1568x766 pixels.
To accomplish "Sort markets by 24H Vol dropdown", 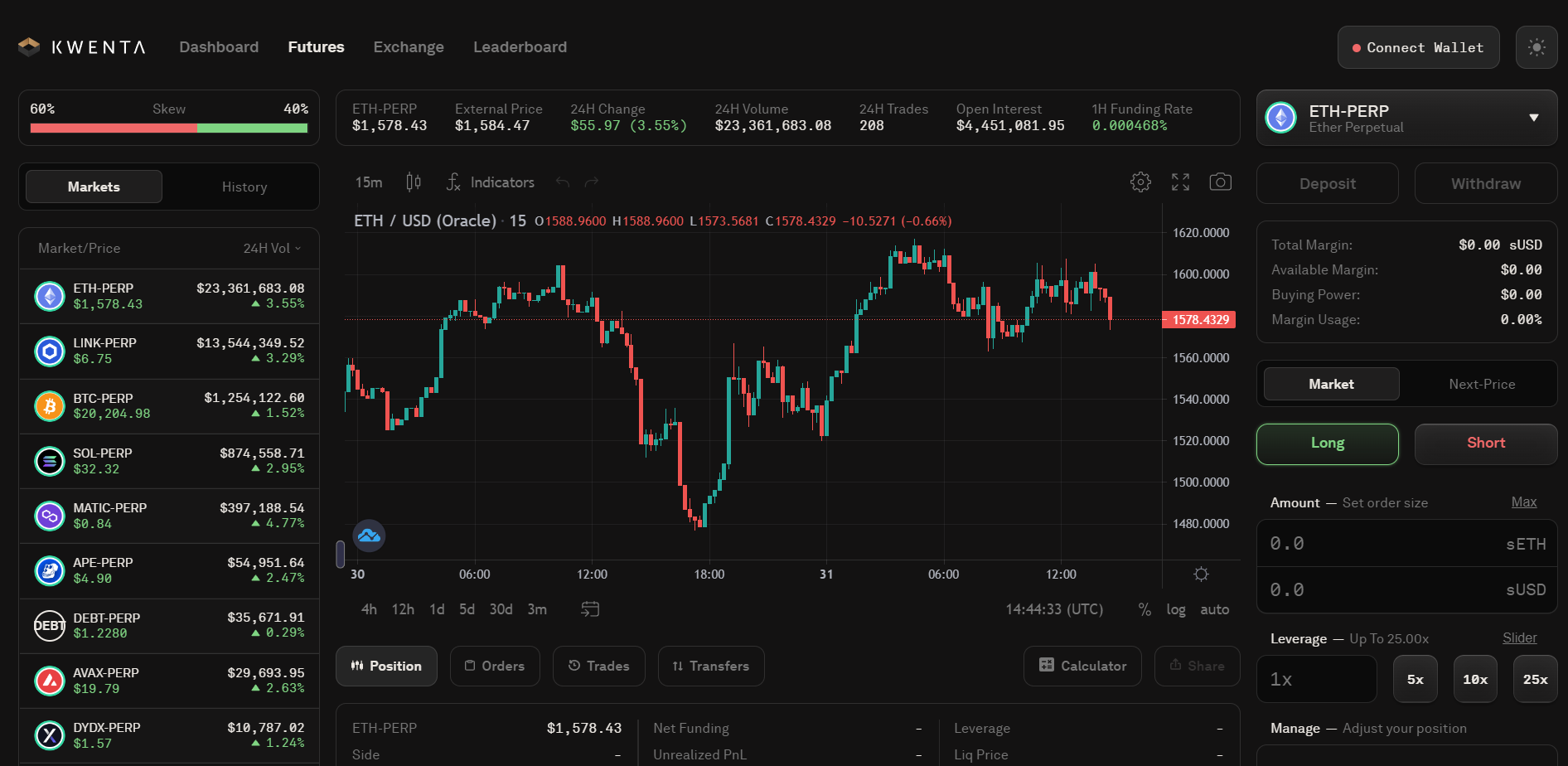I will coord(272,248).
